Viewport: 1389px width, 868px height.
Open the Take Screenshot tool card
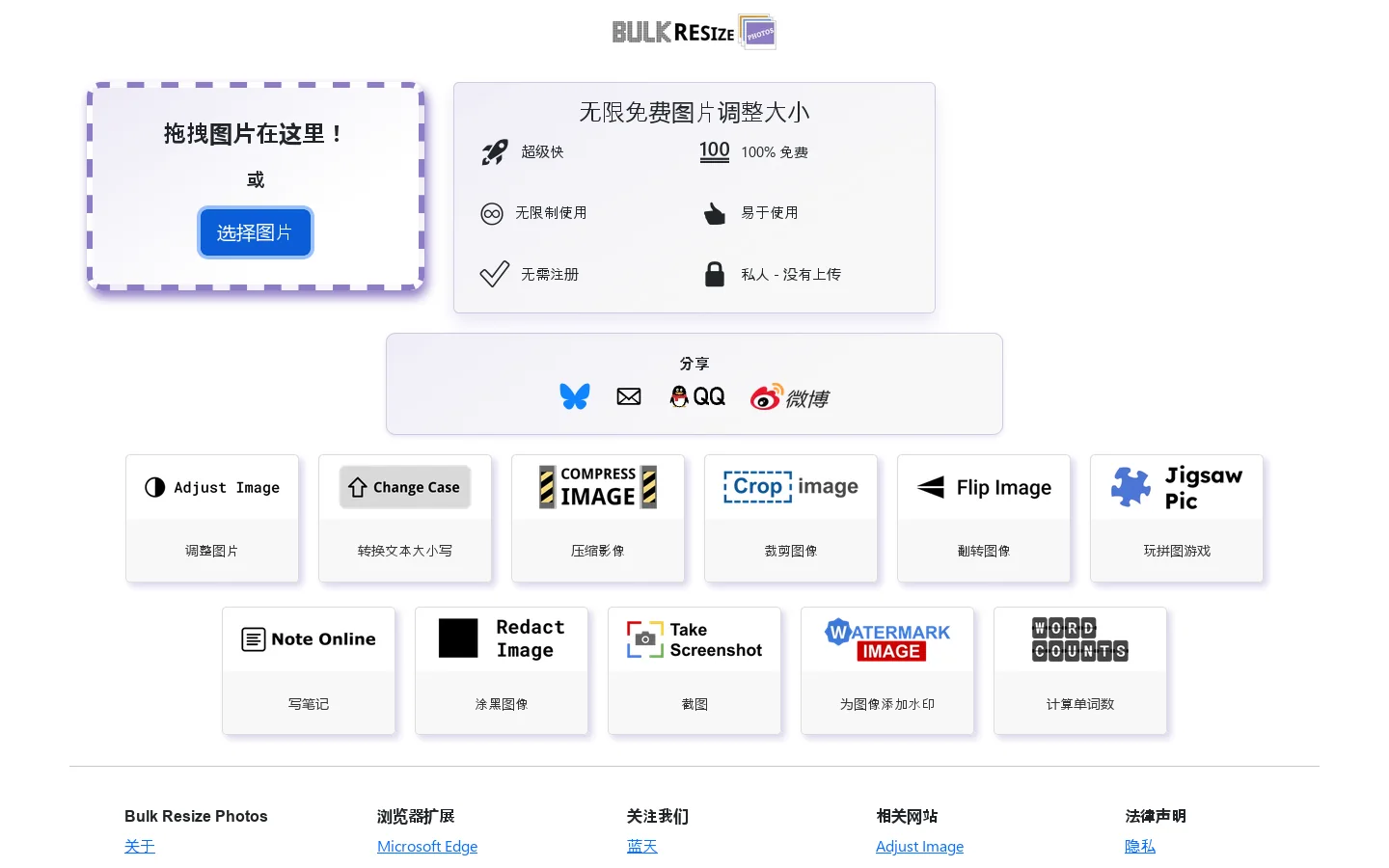pyautogui.click(x=694, y=670)
